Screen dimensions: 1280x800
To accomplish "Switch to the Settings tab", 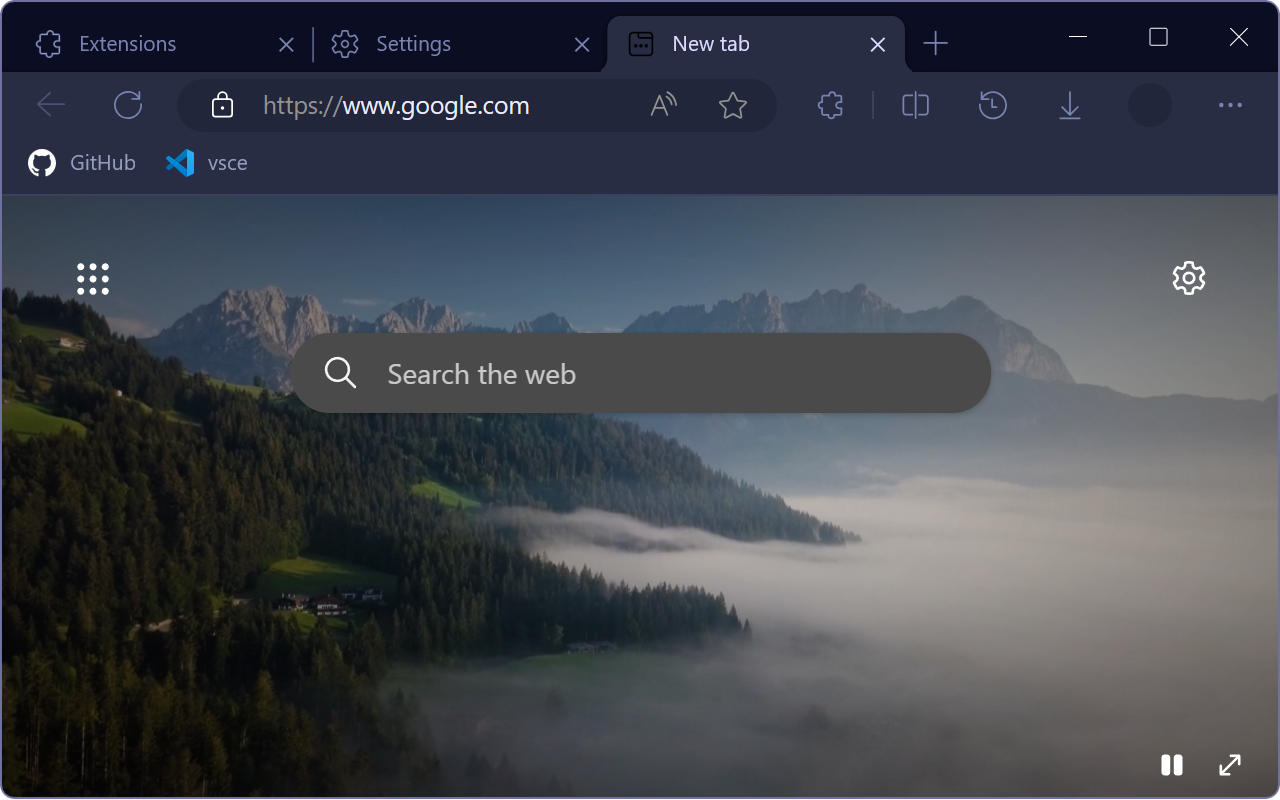I will 460,44.
